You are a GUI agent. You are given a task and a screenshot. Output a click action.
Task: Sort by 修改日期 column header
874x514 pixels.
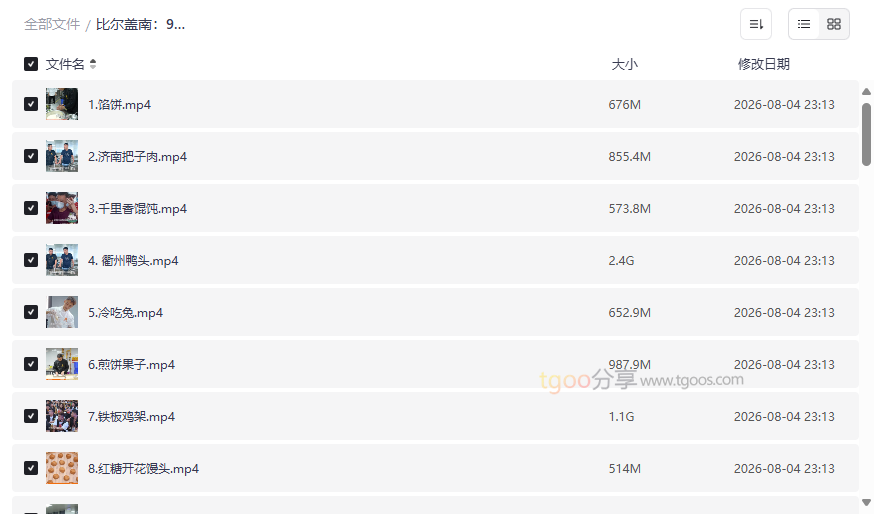(x=764, y=64)
